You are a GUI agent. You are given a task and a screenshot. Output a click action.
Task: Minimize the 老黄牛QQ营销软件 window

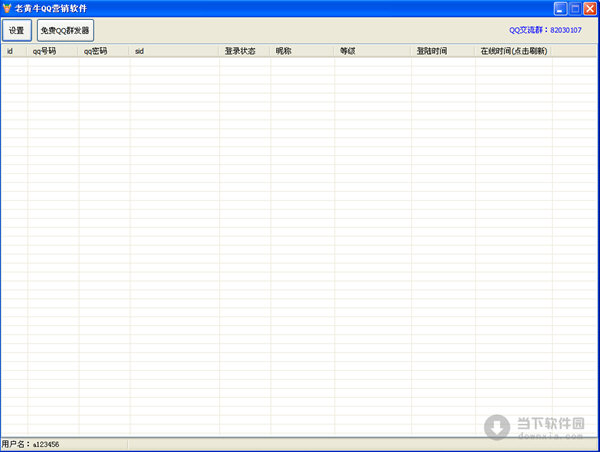point(560,8)
